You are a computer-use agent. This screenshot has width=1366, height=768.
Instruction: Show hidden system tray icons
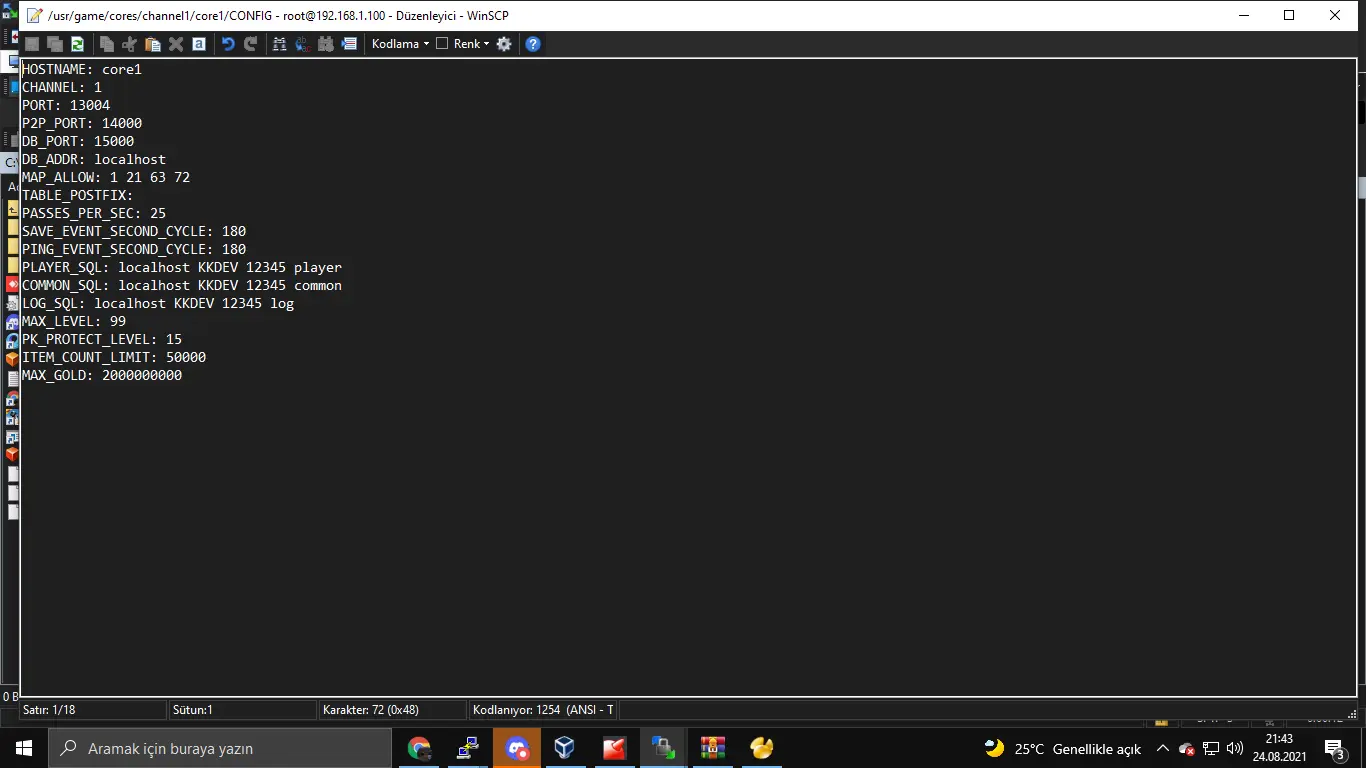click(x=1162, y=748)
